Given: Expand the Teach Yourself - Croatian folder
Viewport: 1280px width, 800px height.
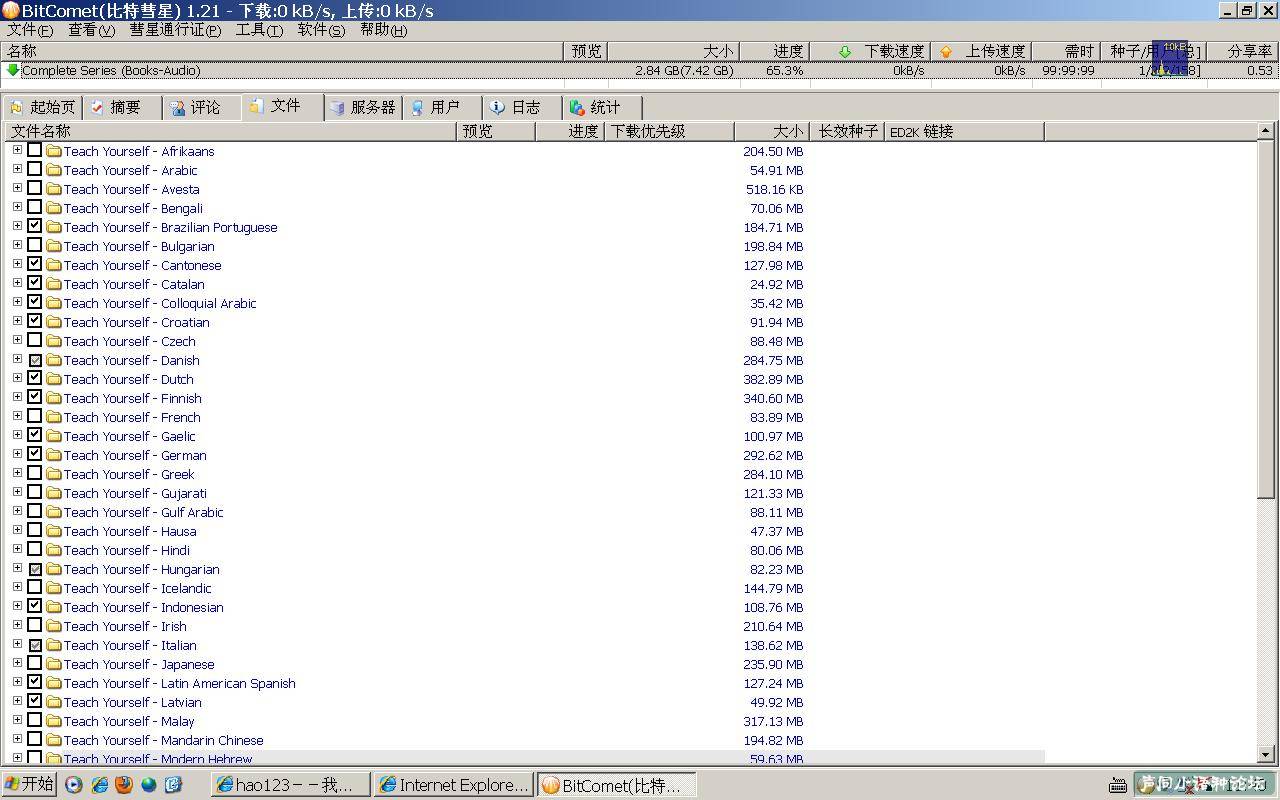Looking at the screenshot, I should (x=17, y=321).
